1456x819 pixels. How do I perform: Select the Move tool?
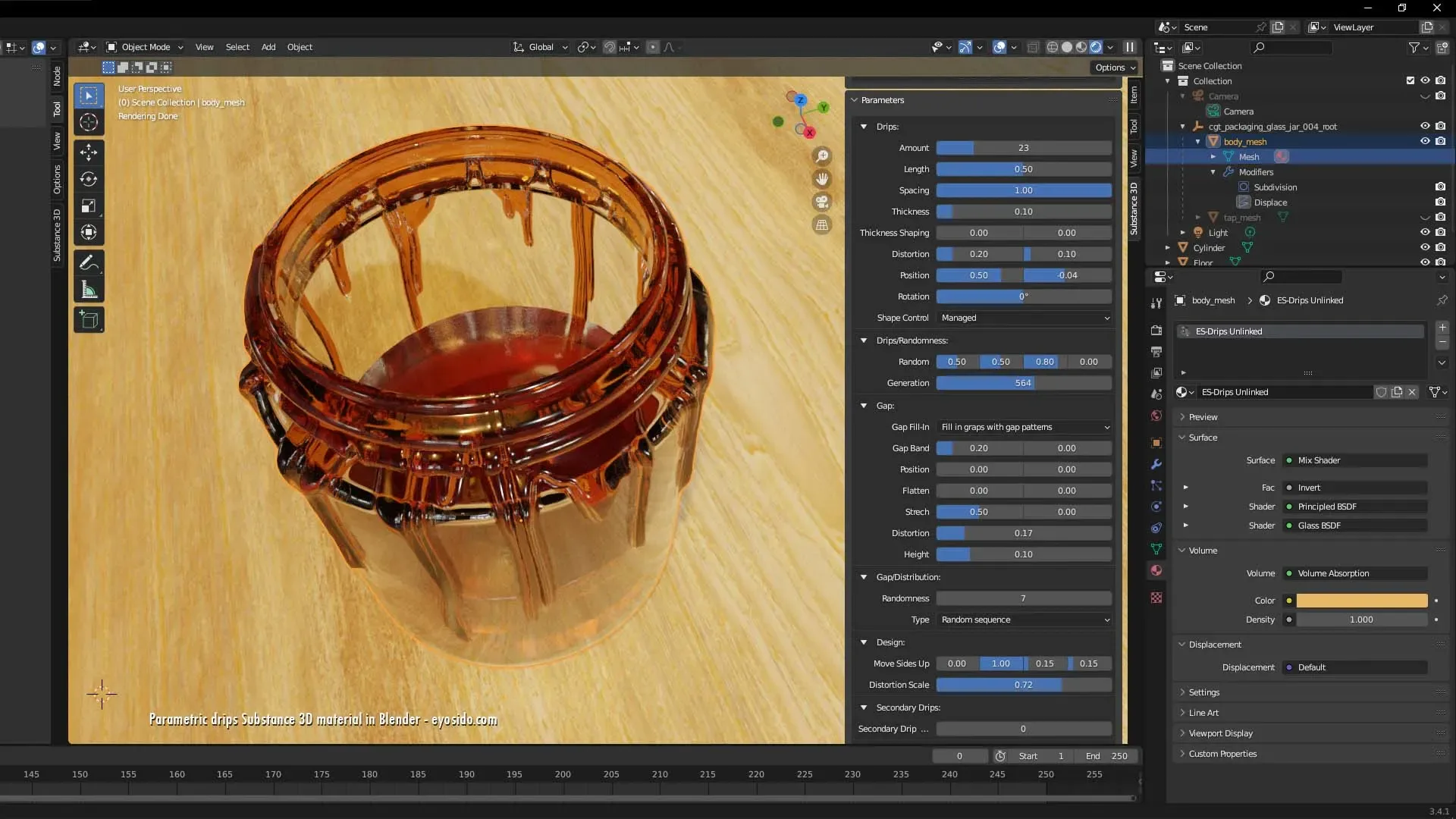89,152
